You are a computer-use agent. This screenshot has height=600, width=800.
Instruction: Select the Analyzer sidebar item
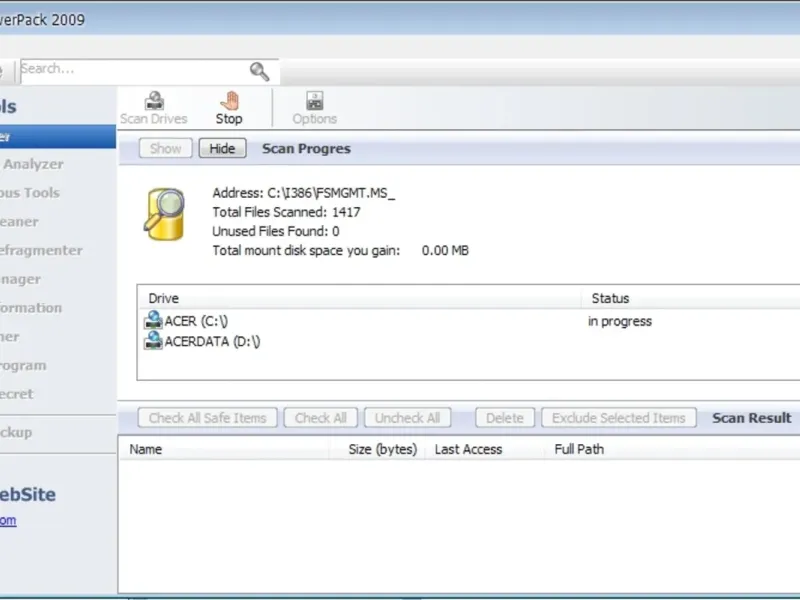[34, 164]
